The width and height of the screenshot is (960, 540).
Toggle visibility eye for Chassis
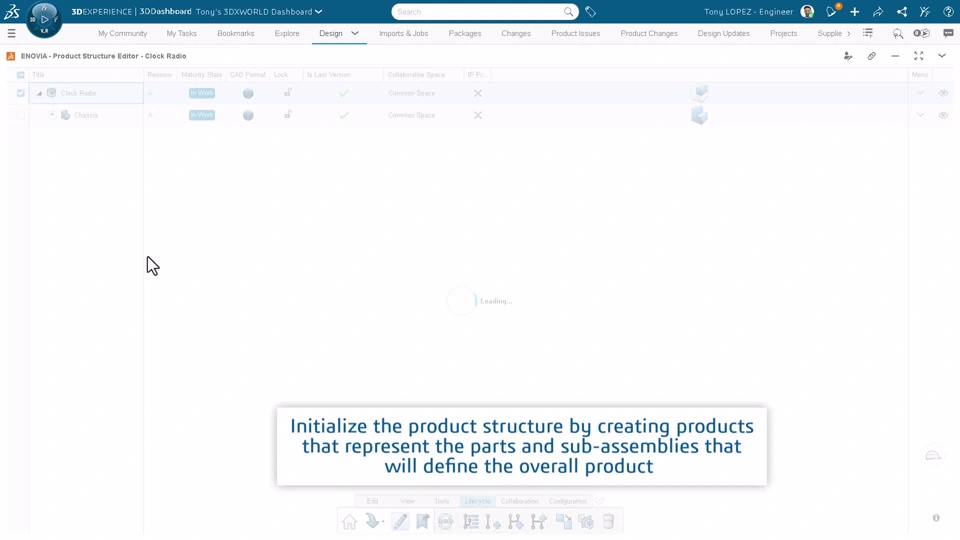coord(943,115)
